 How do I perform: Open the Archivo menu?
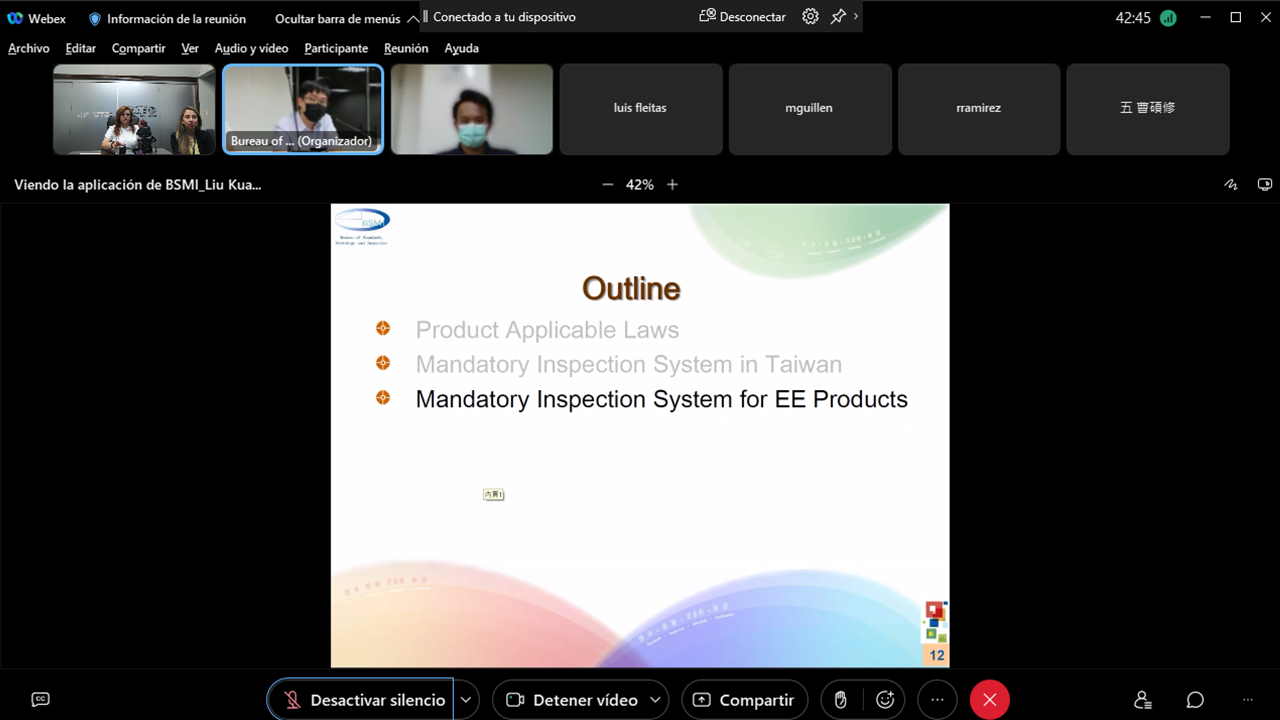click(x=29, y=48)
